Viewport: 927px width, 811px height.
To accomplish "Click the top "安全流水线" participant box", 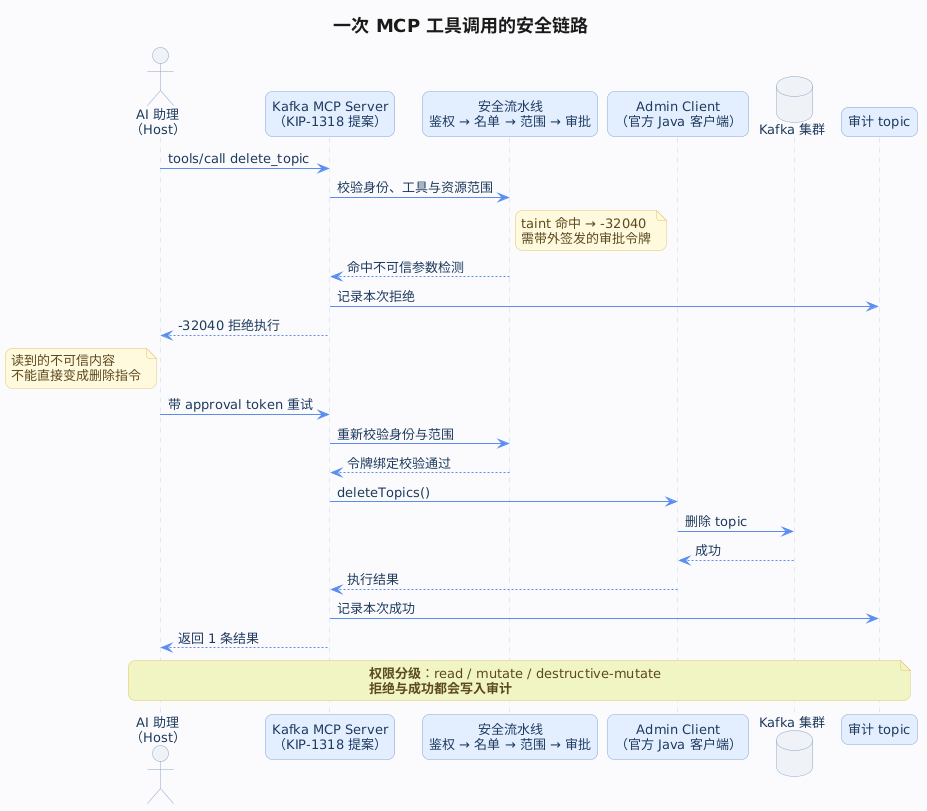I will tap(510, 114).
